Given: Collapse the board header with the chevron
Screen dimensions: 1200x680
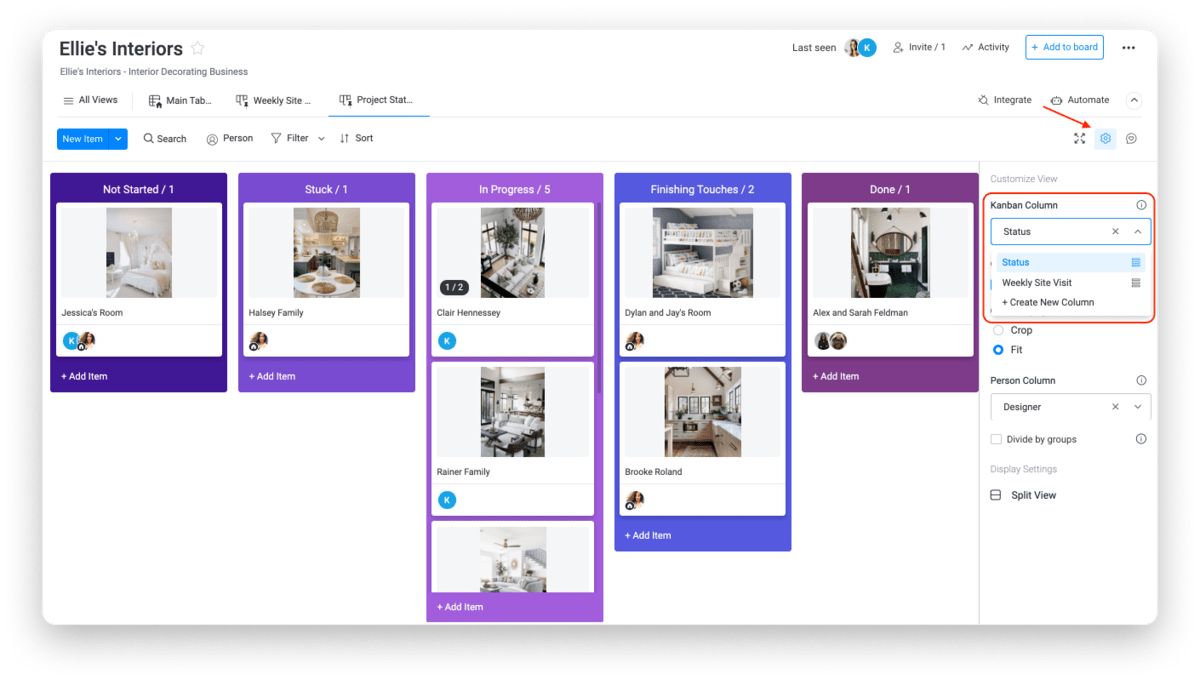Looking at the screenshot, I should (1134, 100).
